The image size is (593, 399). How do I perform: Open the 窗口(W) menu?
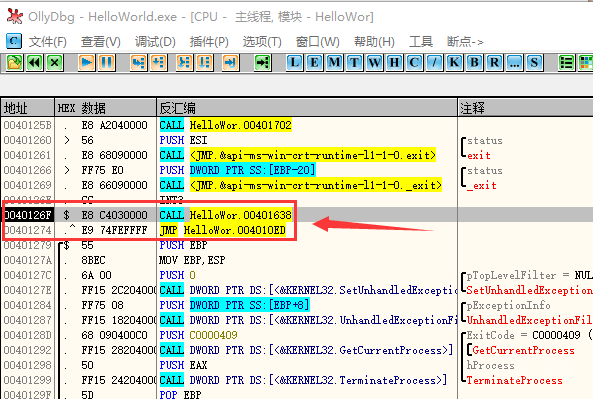[318, 42]
